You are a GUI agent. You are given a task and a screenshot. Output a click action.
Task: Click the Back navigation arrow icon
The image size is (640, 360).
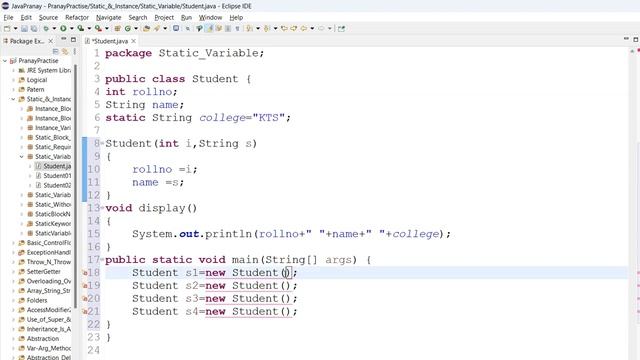click(303, 29)
